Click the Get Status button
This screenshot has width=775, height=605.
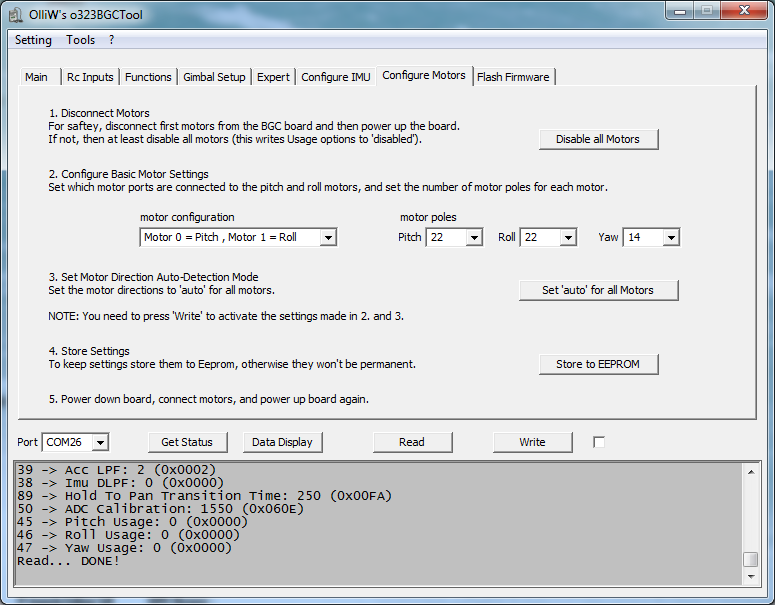187,442
